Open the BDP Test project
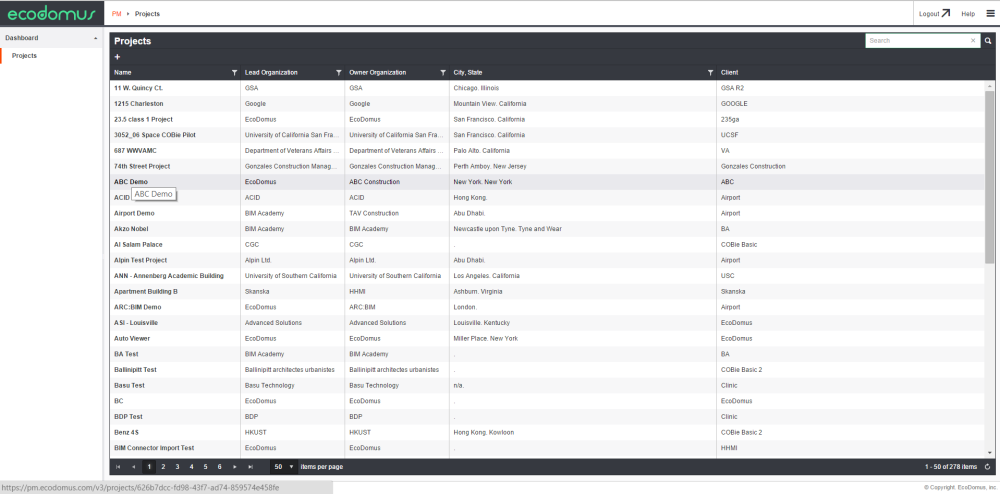Screen dimensions: 1000x494 (x=128, y=416)
